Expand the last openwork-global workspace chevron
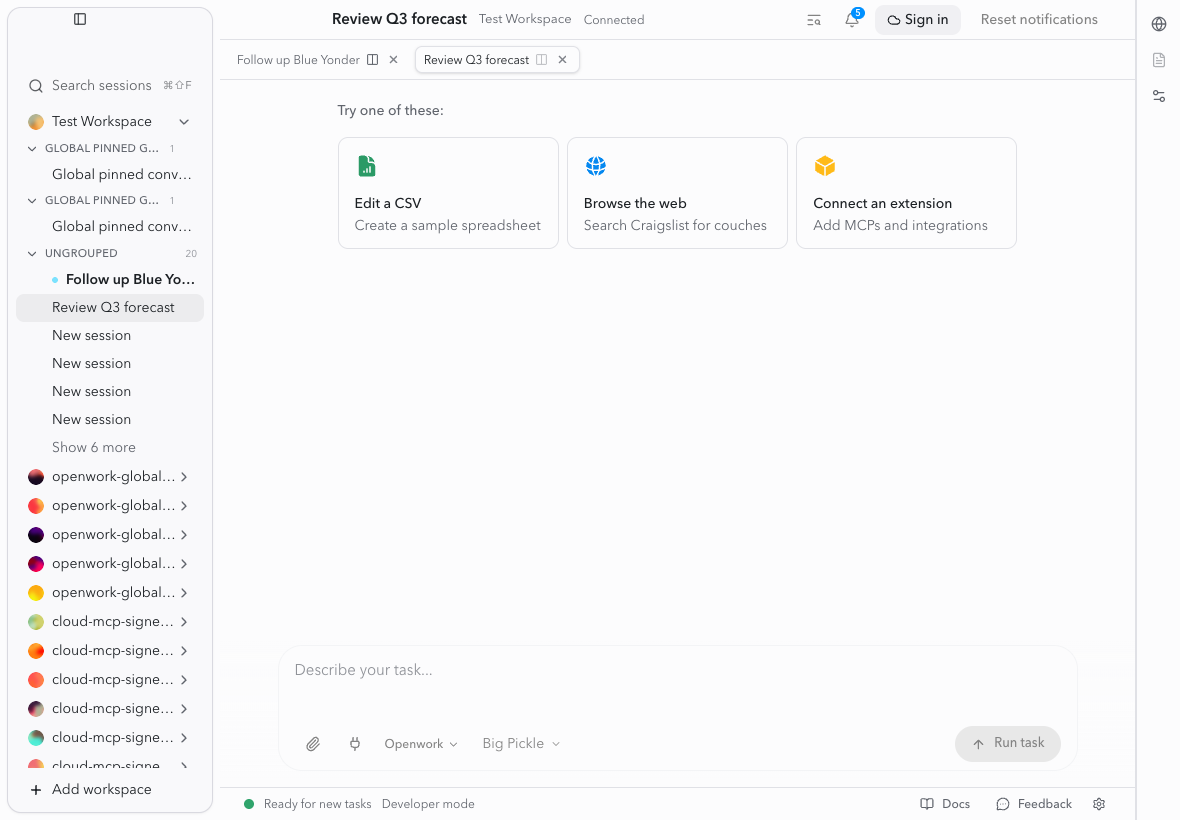The width and height of the screenshot is (1180, 820). [x=184, y=593]
